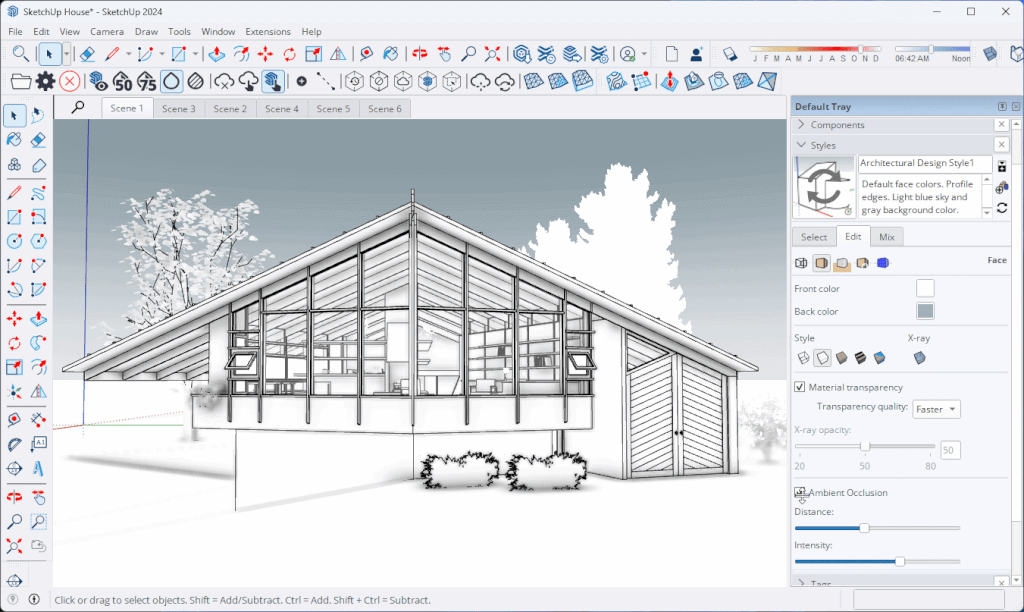Click the open folder icon in second toolbar
The image size is (1024, 612).
(21, 82)
